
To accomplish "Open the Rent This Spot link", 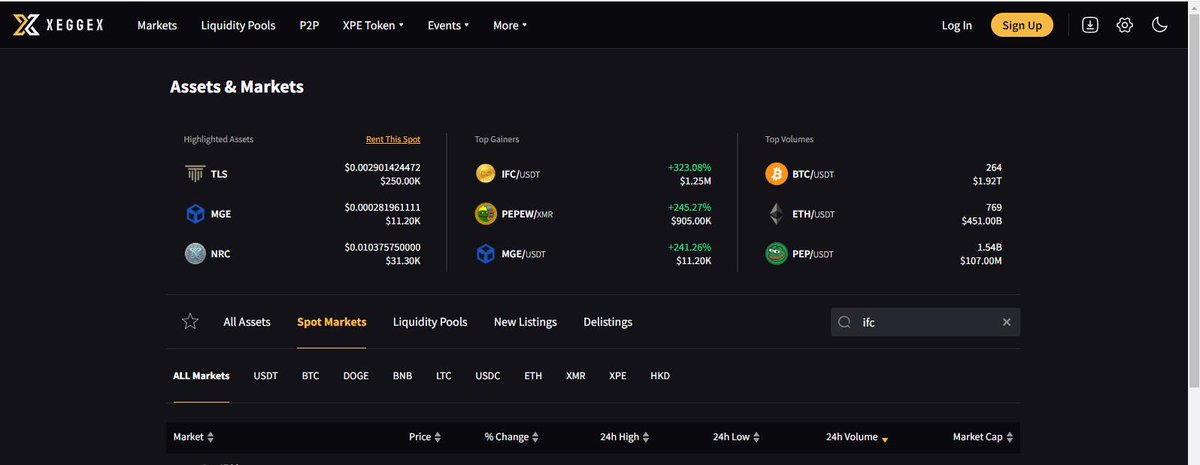I will pos(393,139).
